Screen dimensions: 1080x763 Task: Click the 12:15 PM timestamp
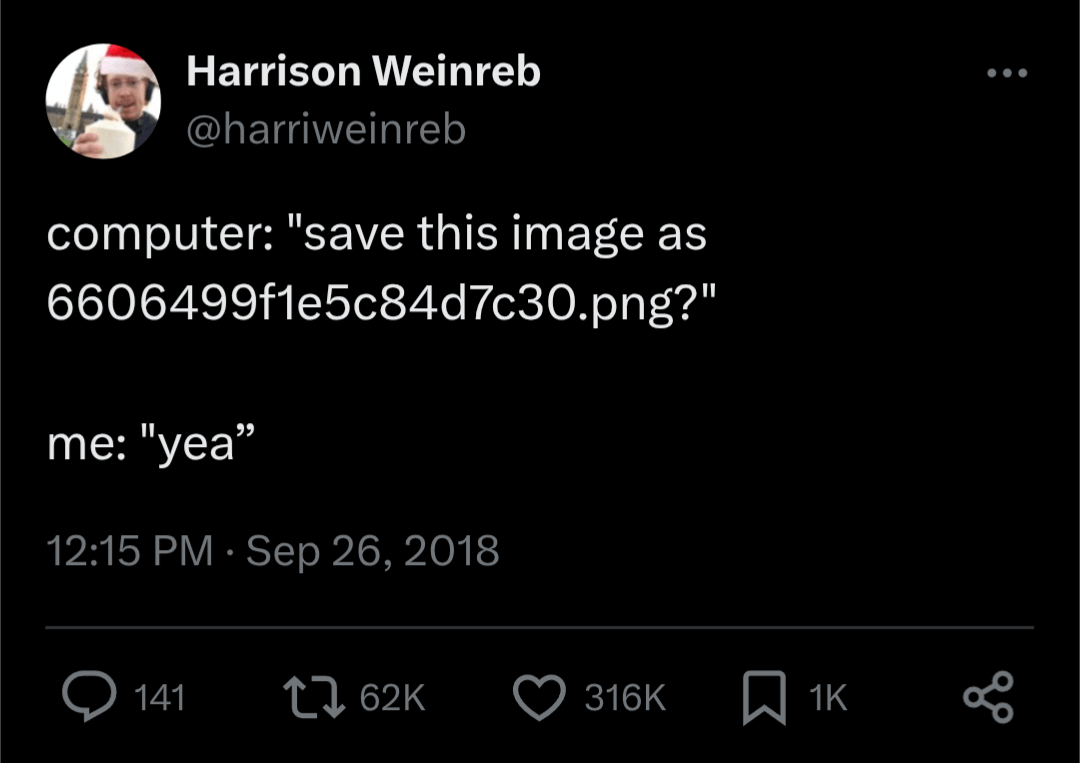click(130, 550)
